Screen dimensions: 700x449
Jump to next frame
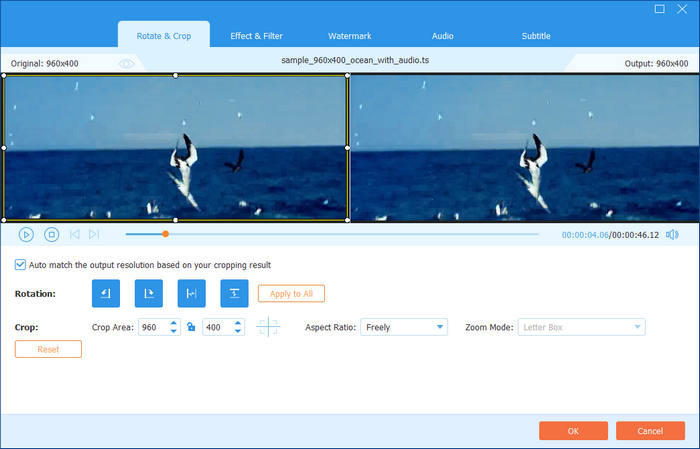pyautogui.click(x=94, y=234)
